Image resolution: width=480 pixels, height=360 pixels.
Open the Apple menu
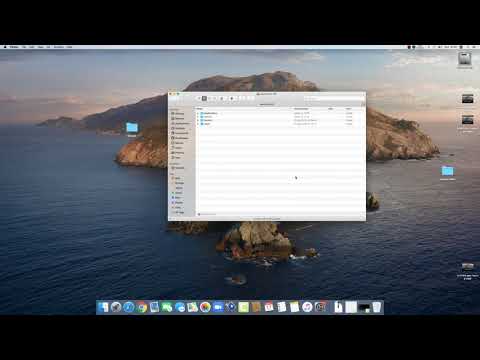pyautogui.click(x=5, y=47)
